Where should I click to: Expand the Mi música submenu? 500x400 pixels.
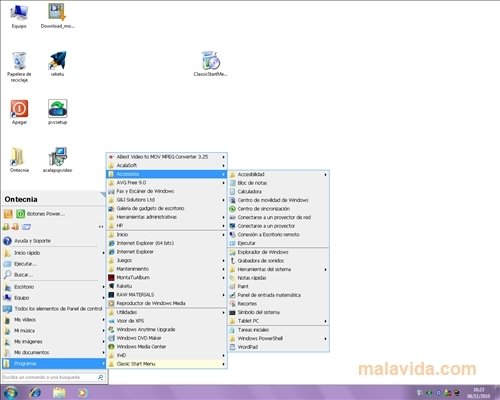pos(53,331)
